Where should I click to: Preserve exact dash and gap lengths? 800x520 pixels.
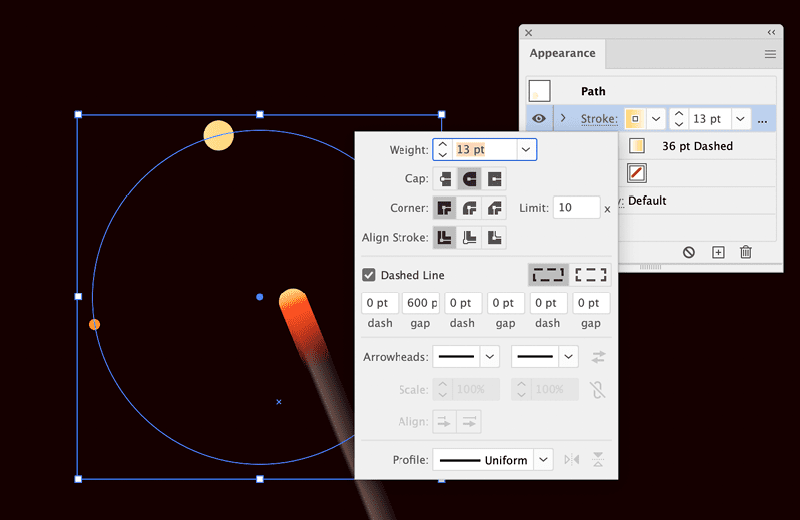point(548,275)
